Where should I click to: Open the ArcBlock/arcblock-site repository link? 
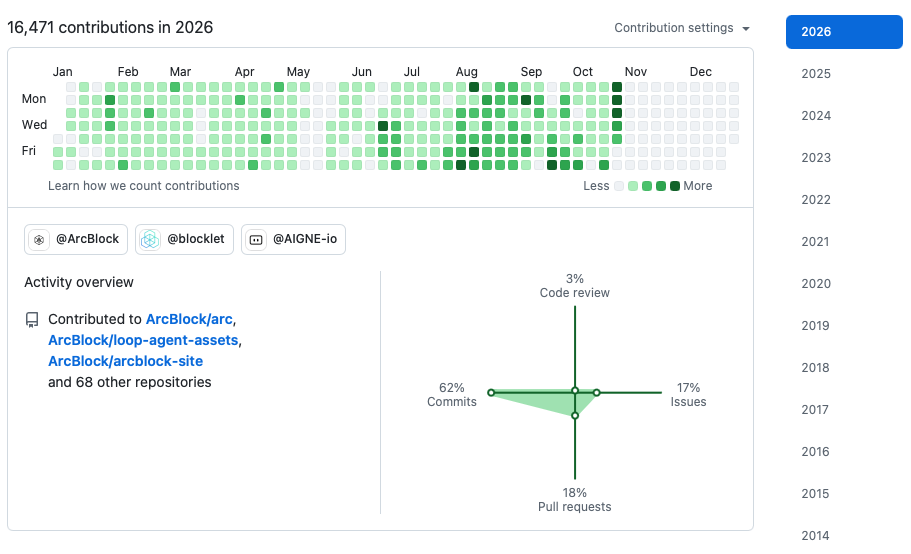125,361
